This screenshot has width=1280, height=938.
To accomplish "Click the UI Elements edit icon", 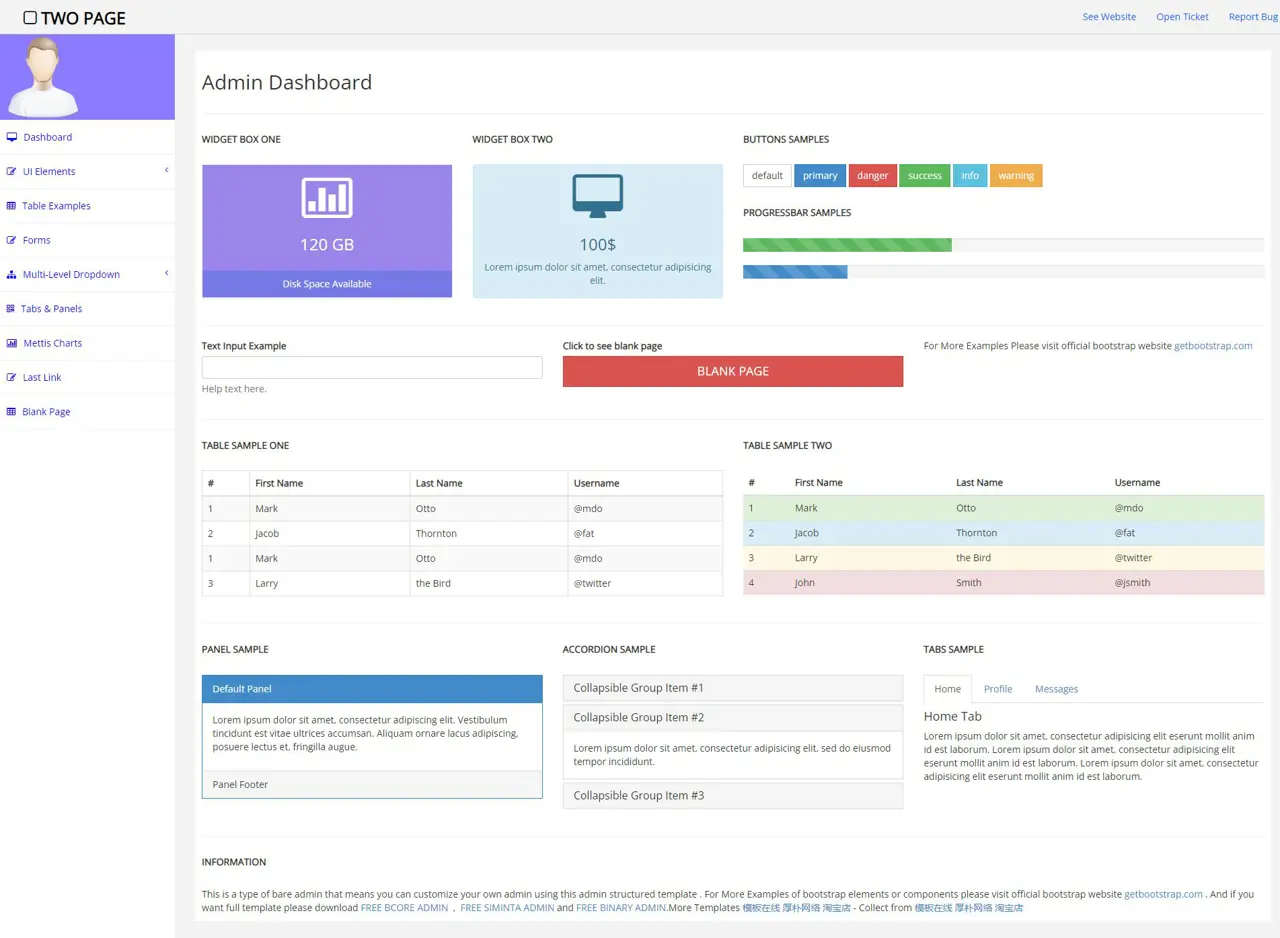I will (x=12, y=172).
